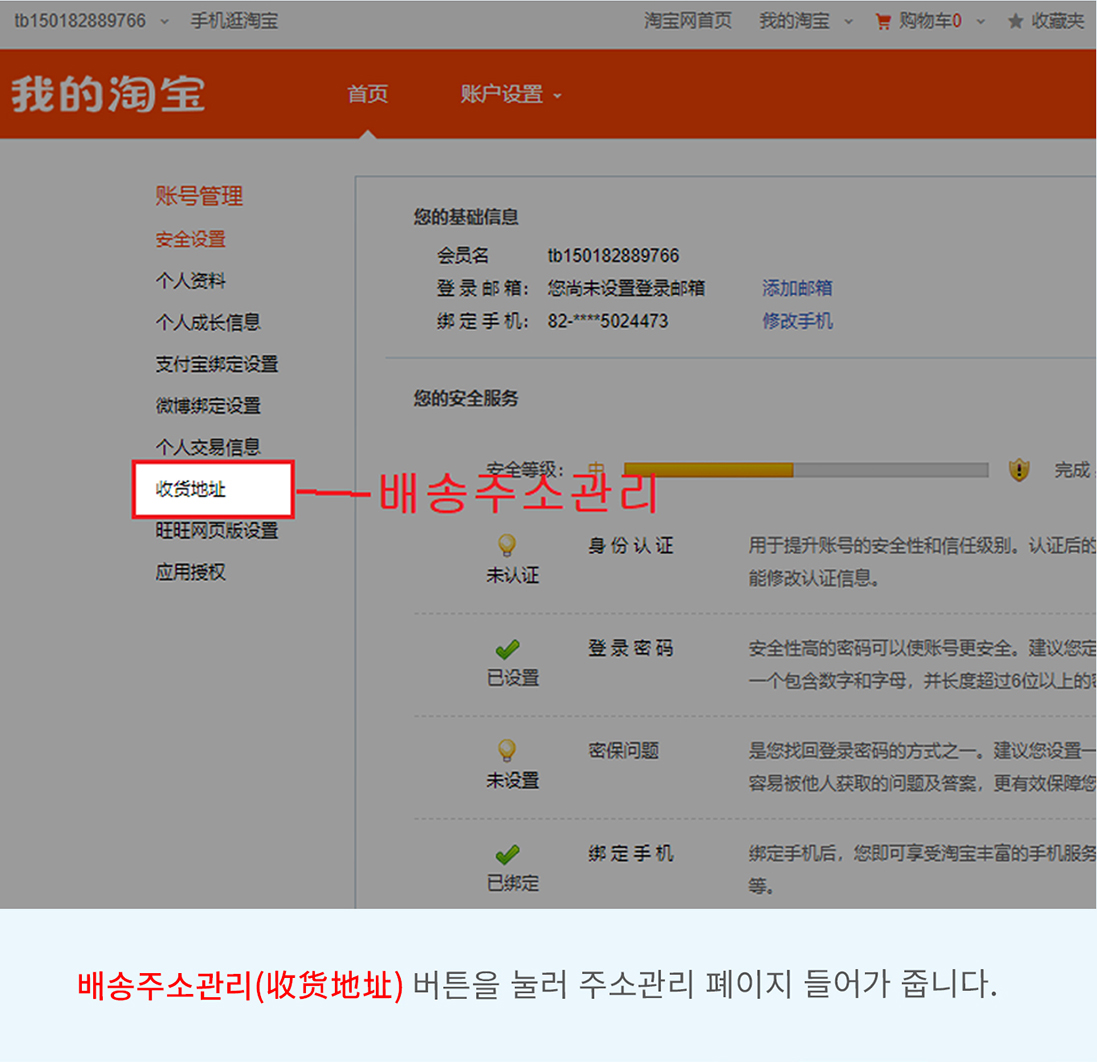Click the 登录密码 green checkmark icon
Image resolution: width=1097 pixels, height=1062 pixels.
pos(507,649)
